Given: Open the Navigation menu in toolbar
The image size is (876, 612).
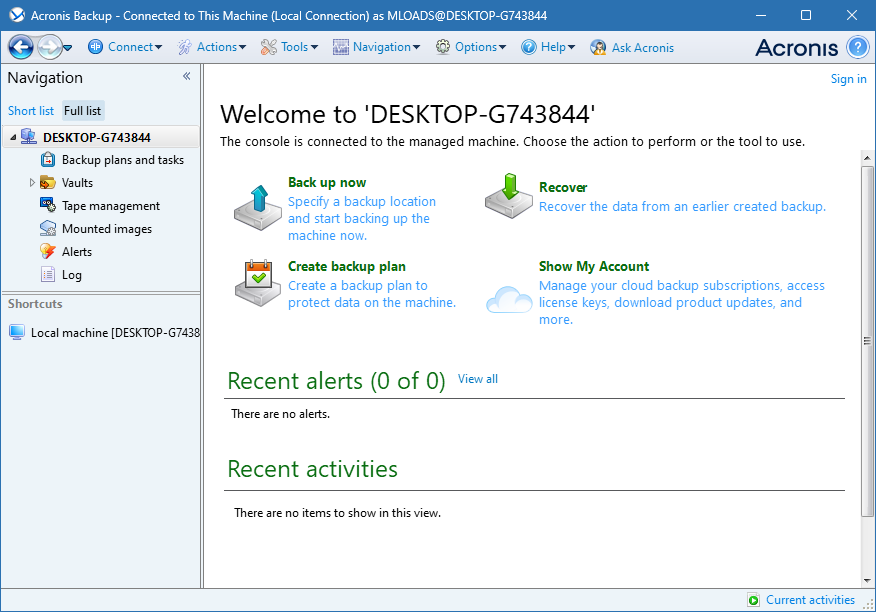Looking at the screenshot, I should [387, 47].
